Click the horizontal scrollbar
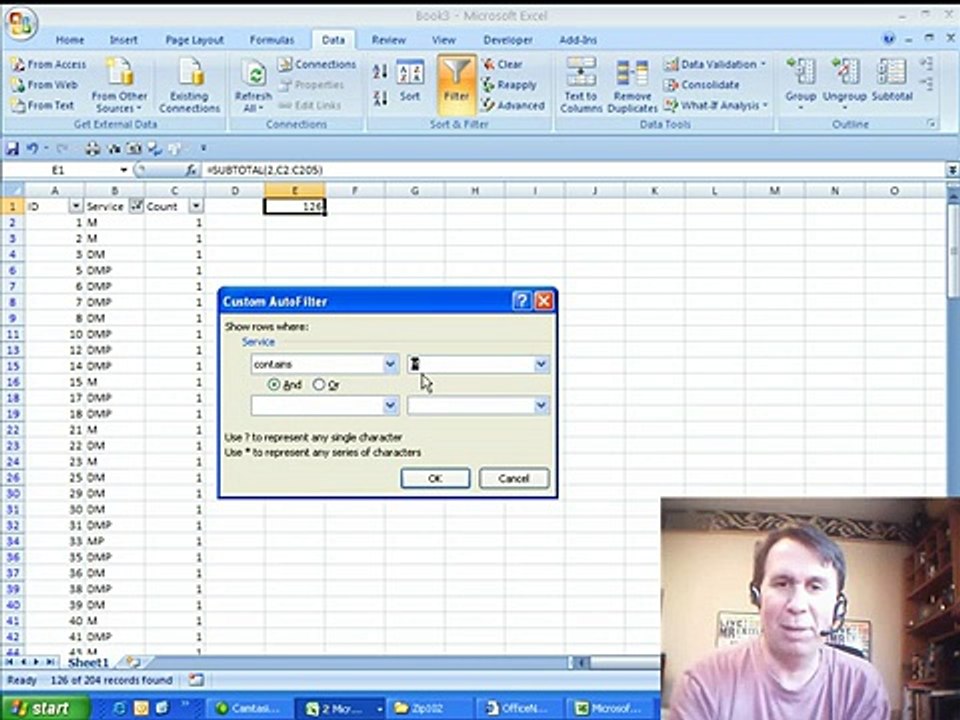The image size is (960, 720). tap(624, 662)
